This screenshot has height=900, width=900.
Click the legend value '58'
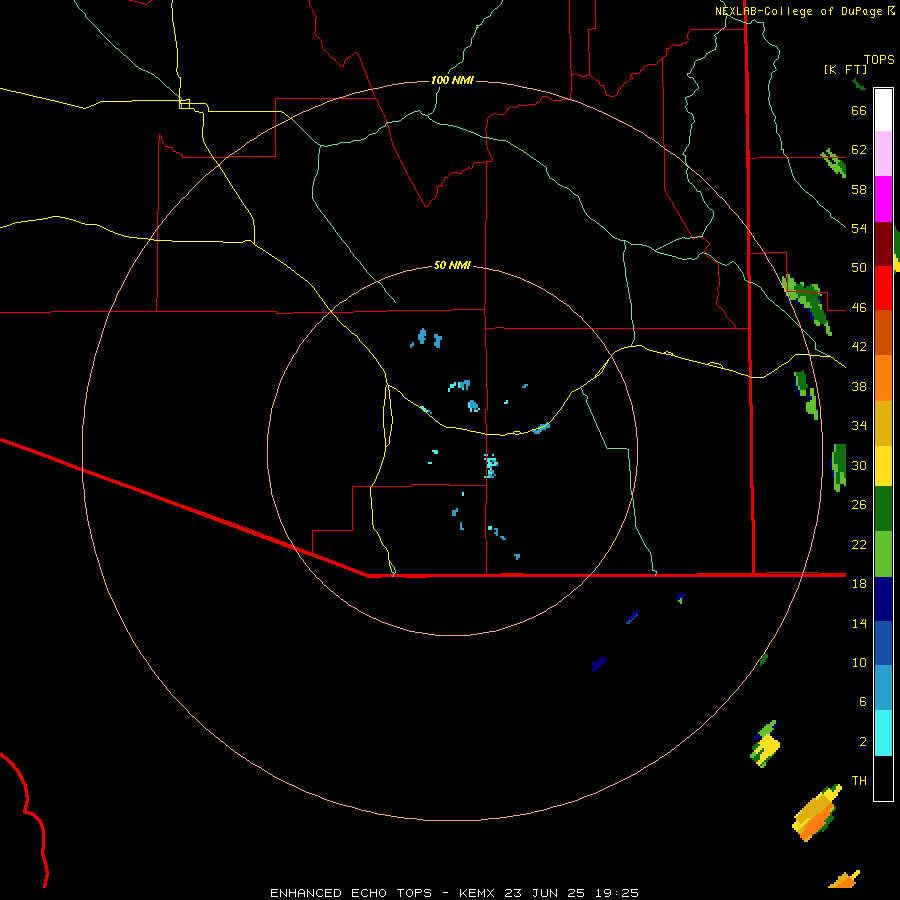pyautogui.click(x=859, y=189)
